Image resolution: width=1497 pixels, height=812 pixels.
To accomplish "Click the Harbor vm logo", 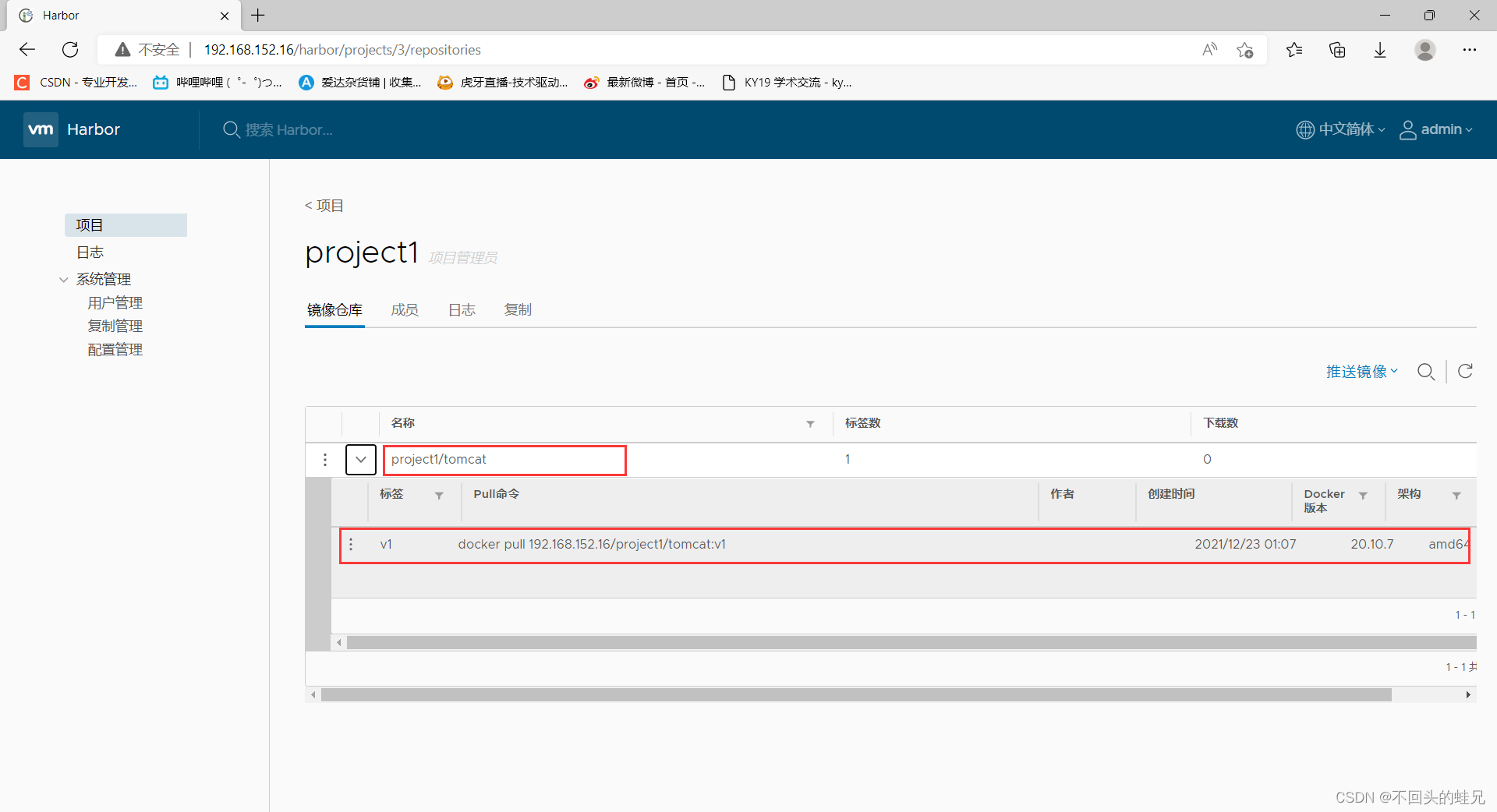I will (41, 129).
